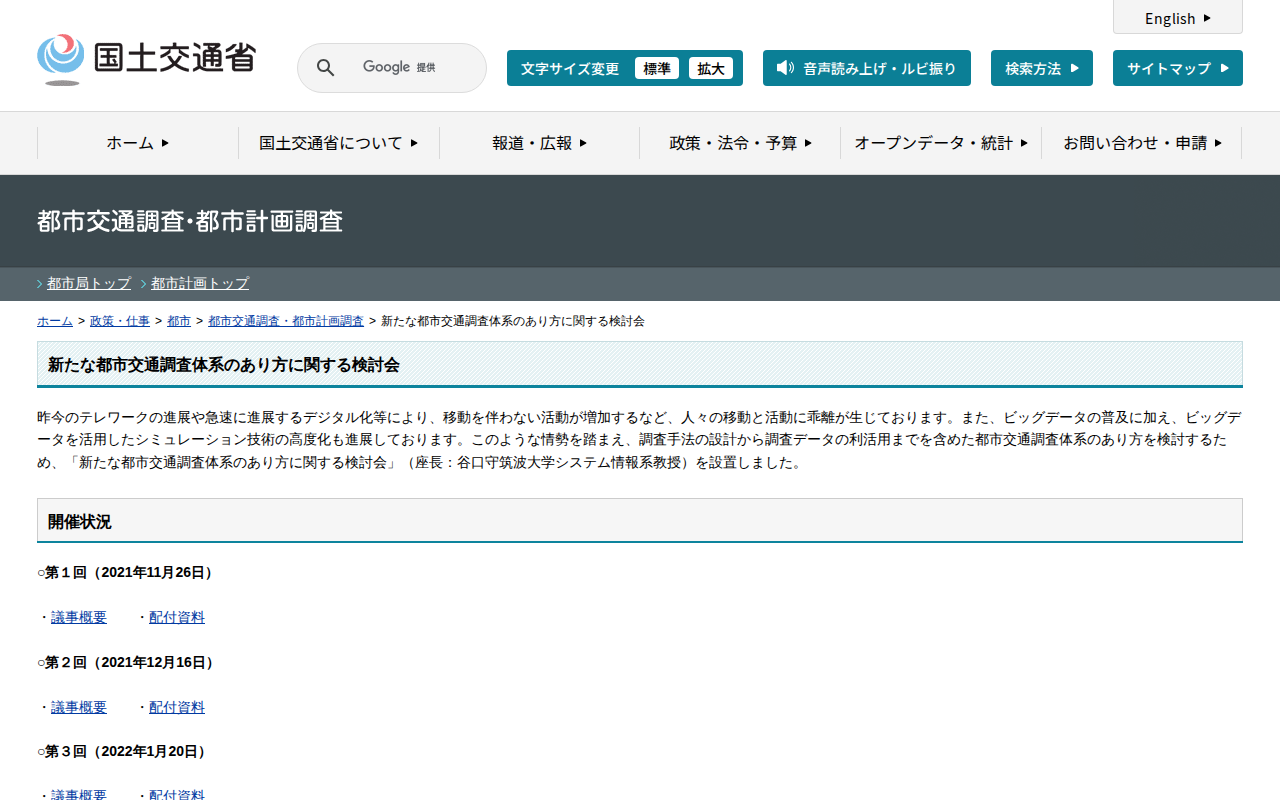
Task: Click the search magnifier icon
Action: pos(326,68)
